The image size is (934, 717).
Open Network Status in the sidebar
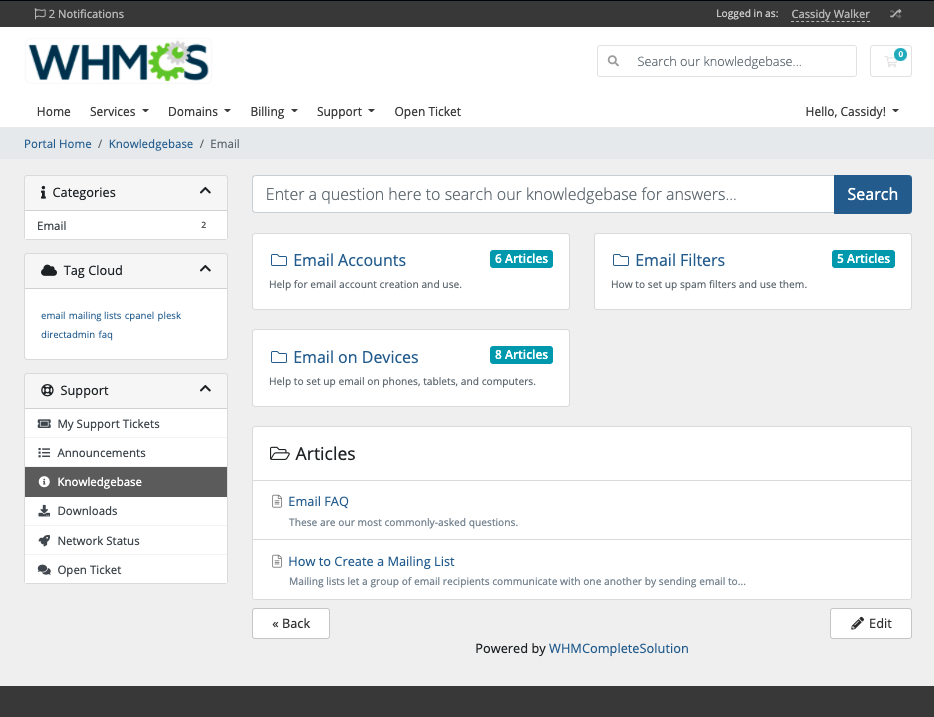126,540
